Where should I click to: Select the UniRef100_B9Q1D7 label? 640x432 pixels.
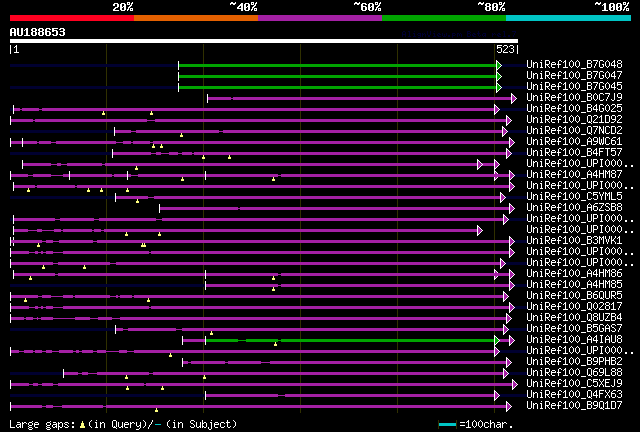[574, 406]
